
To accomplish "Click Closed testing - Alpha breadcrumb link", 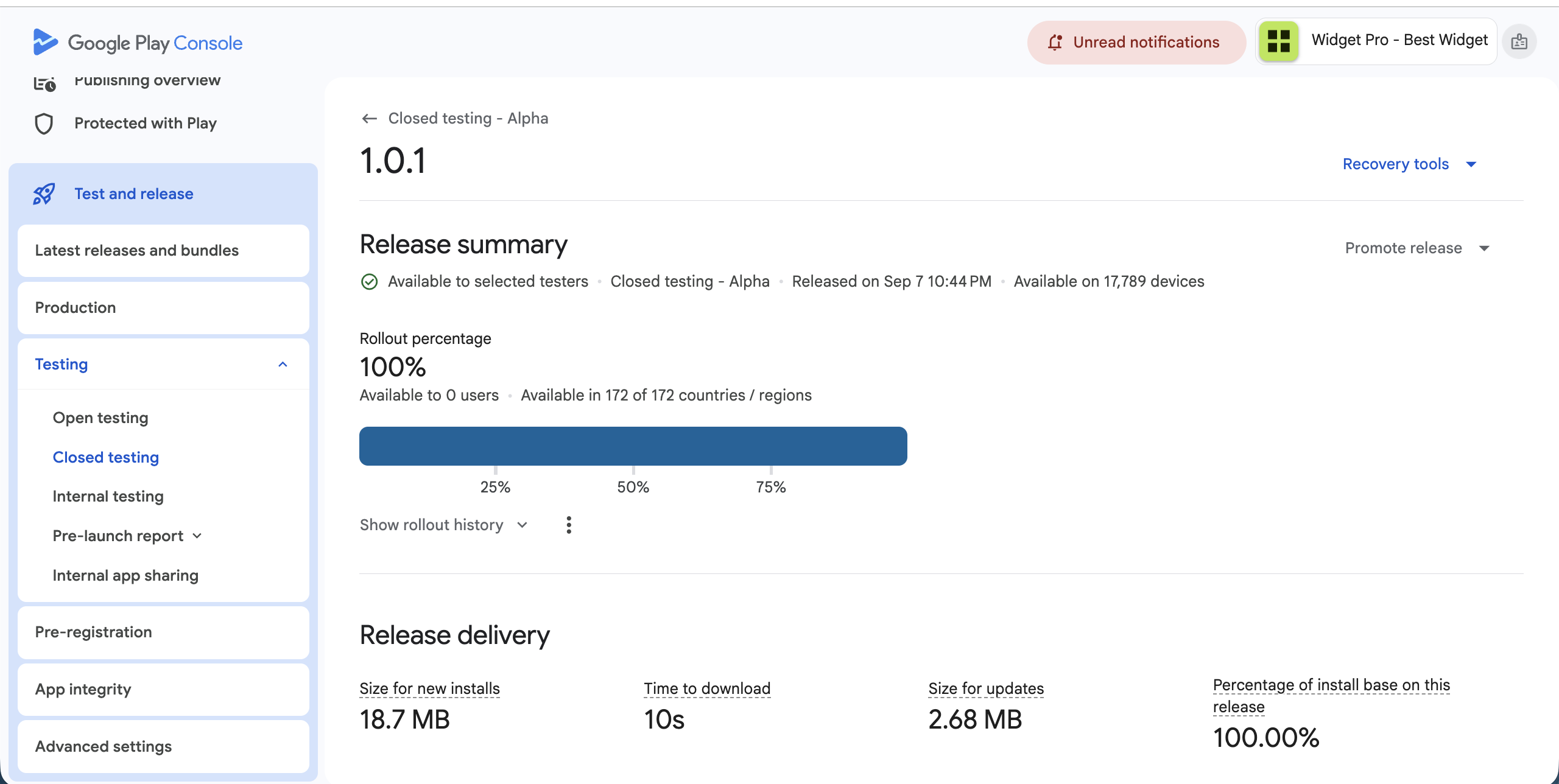I will point(468,118).
